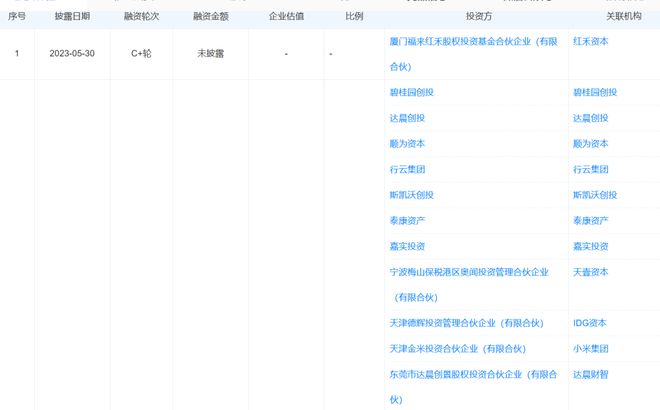Image resolution: width=660 pixels, height=410 pixels.
Task: Select the round cell C+轮
Action: [141, 53]
